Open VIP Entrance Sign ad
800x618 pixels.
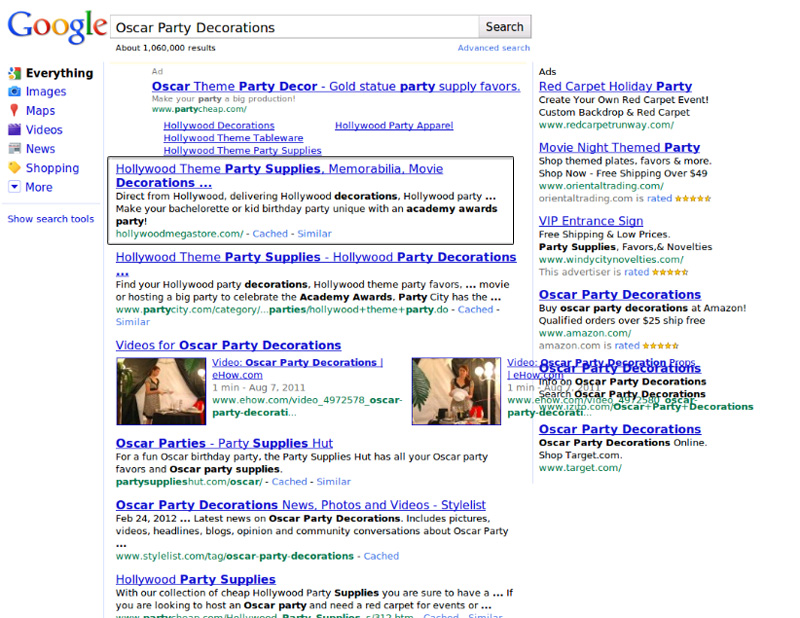pos(591,221)
